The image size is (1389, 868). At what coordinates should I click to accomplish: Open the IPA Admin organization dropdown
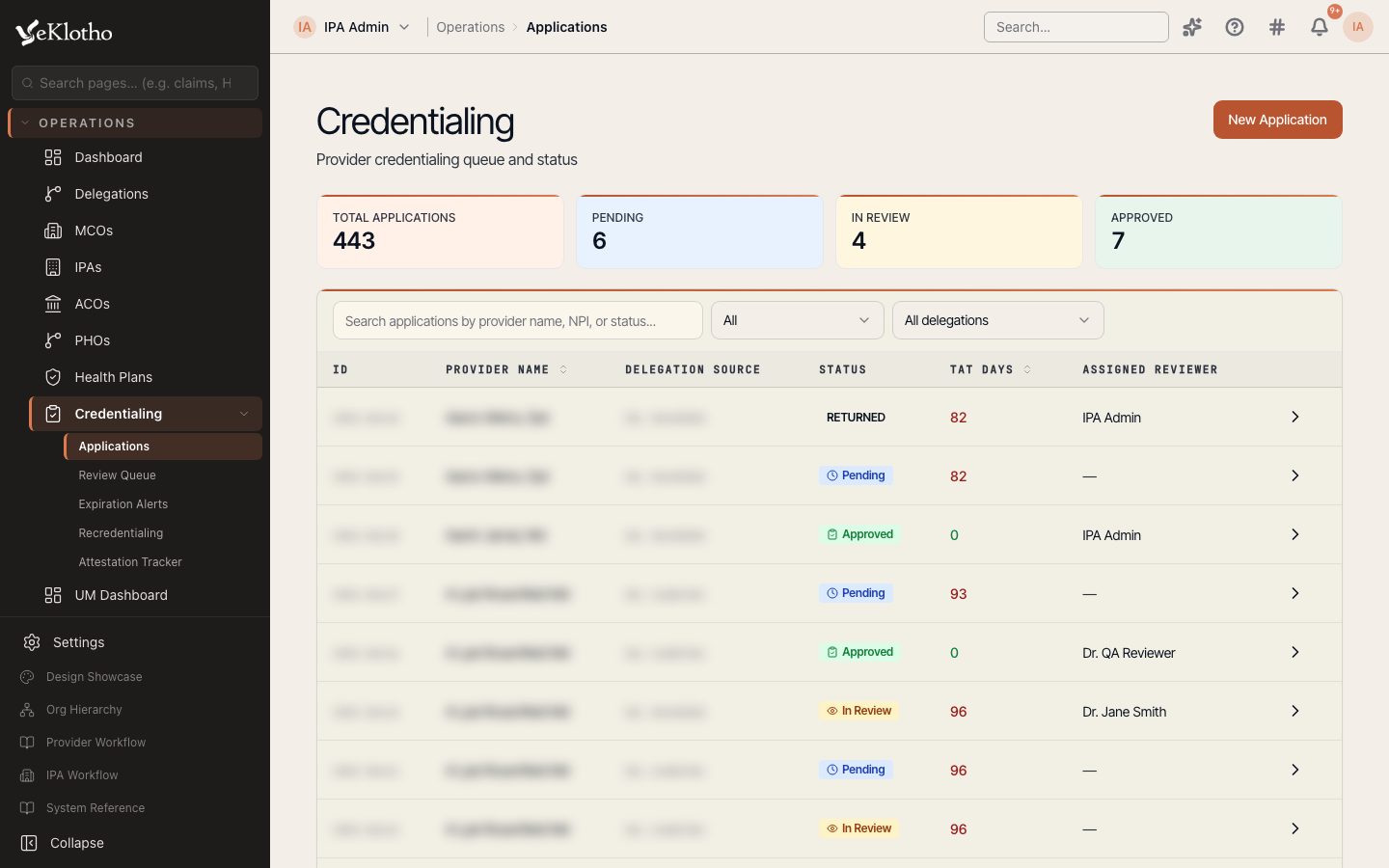(x=353, y=27)
